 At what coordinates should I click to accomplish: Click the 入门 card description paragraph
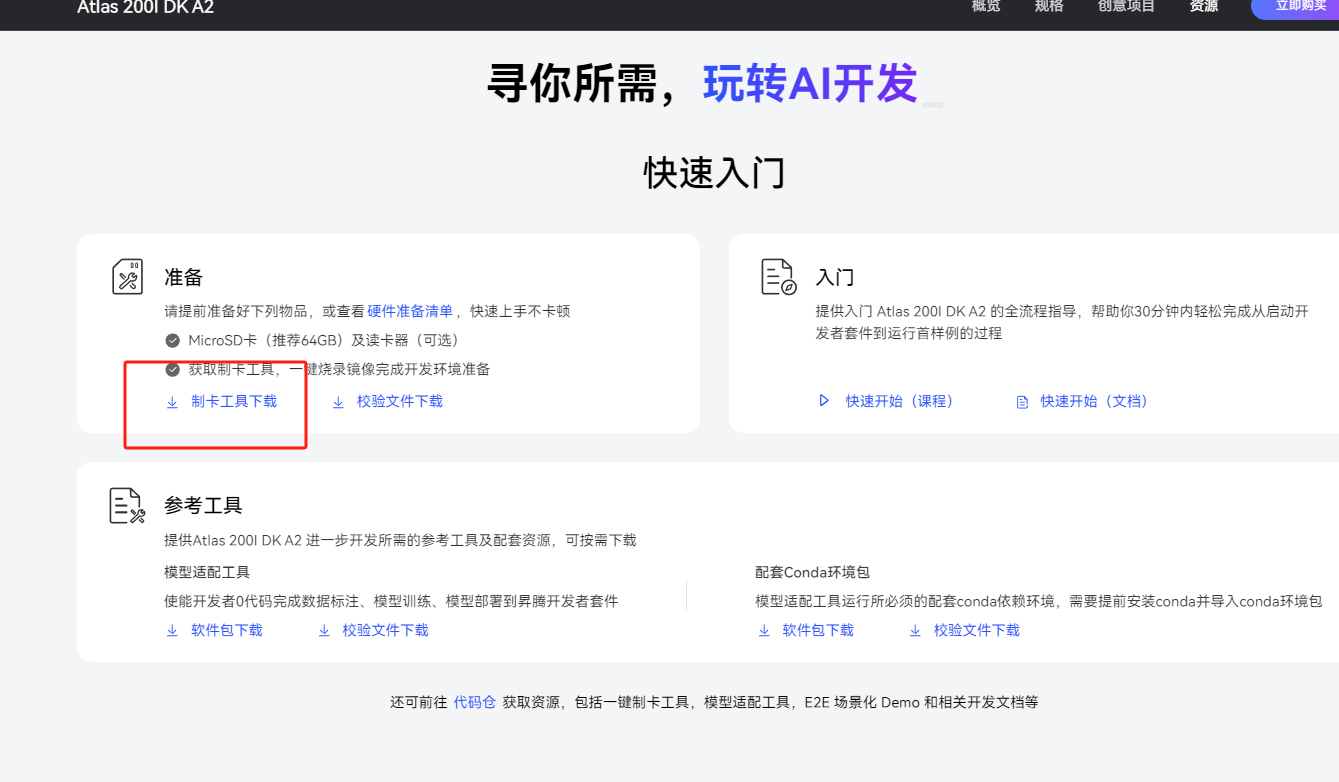coord(1062,322)
